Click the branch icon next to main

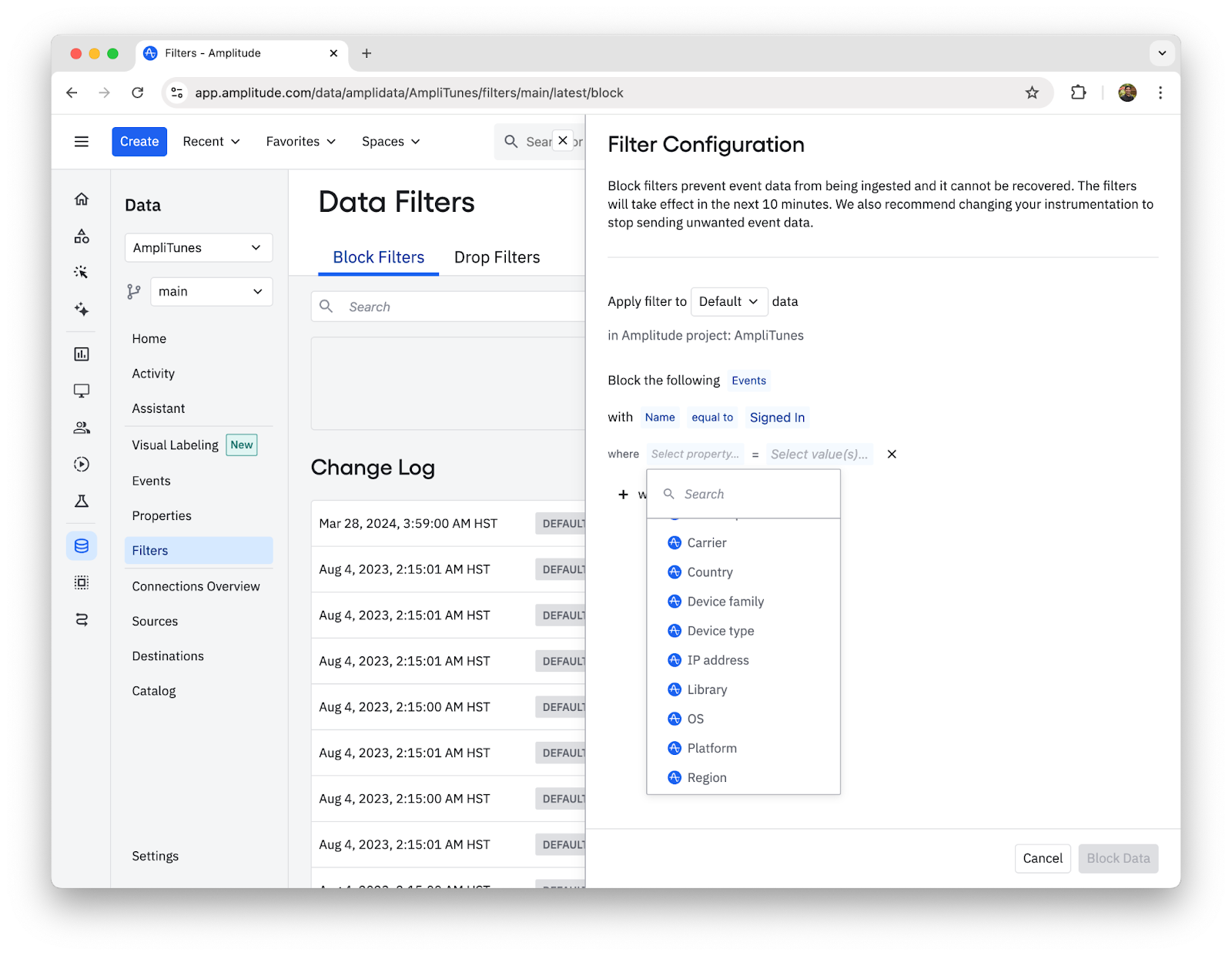[x=134, y=292]
